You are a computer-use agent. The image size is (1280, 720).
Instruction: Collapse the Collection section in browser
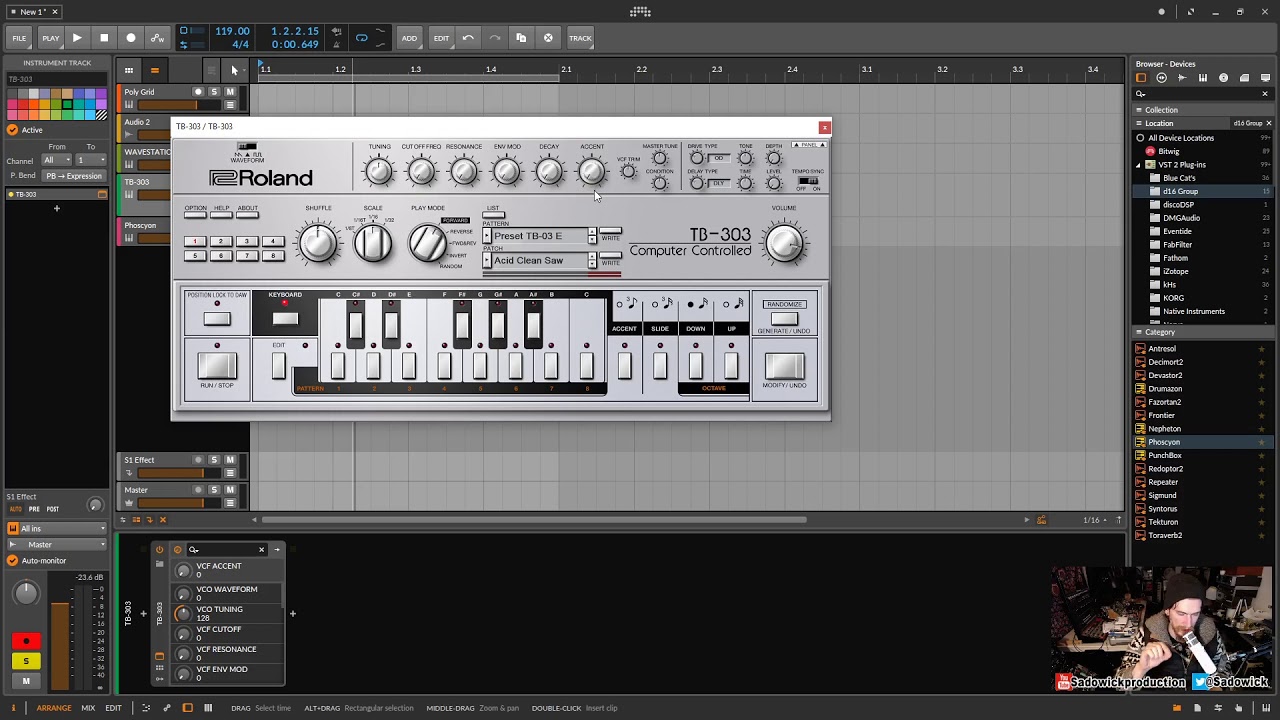point(1140,110)
